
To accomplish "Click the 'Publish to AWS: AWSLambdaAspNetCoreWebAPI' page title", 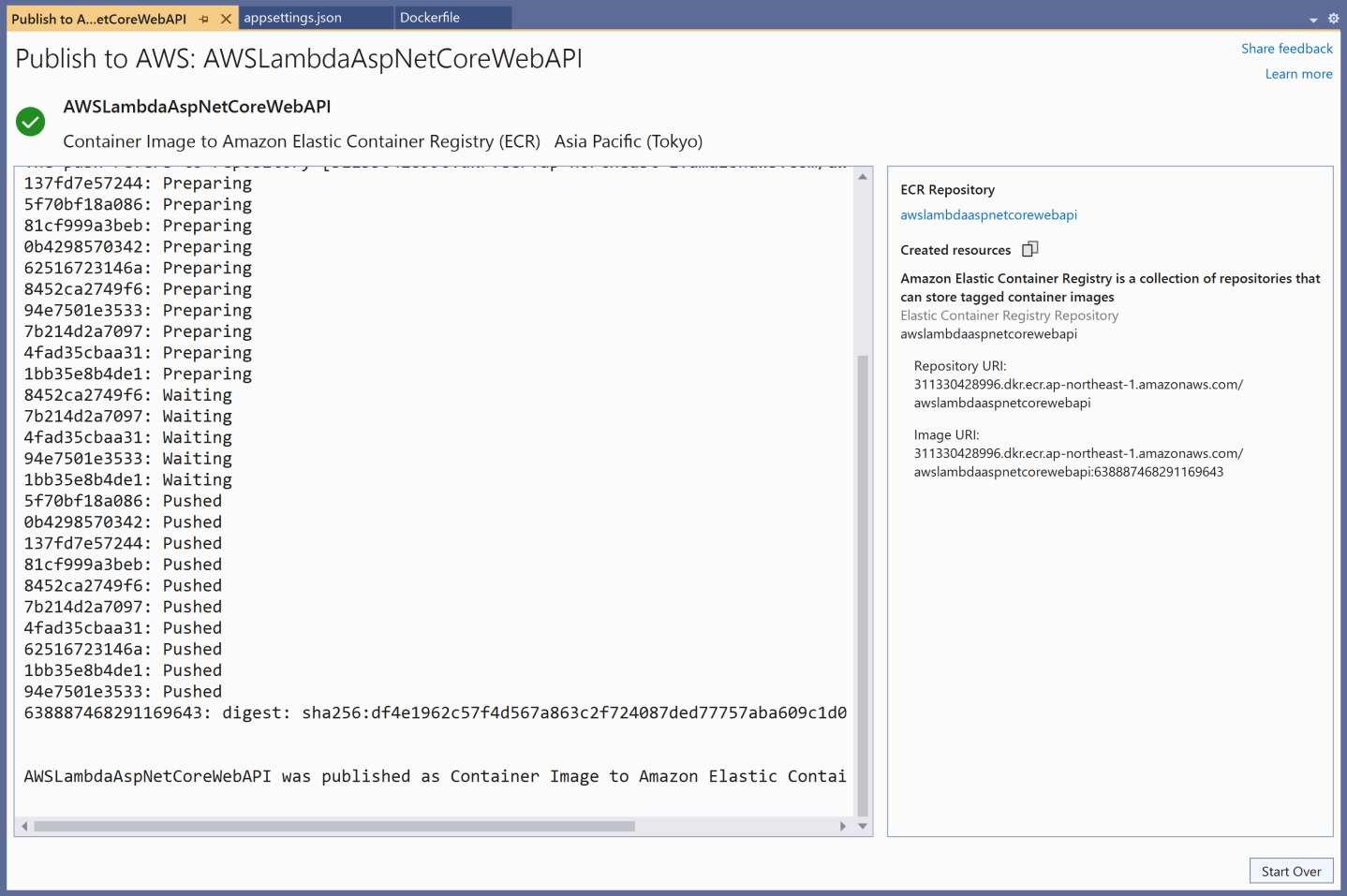I will click(x=299, y=59).
